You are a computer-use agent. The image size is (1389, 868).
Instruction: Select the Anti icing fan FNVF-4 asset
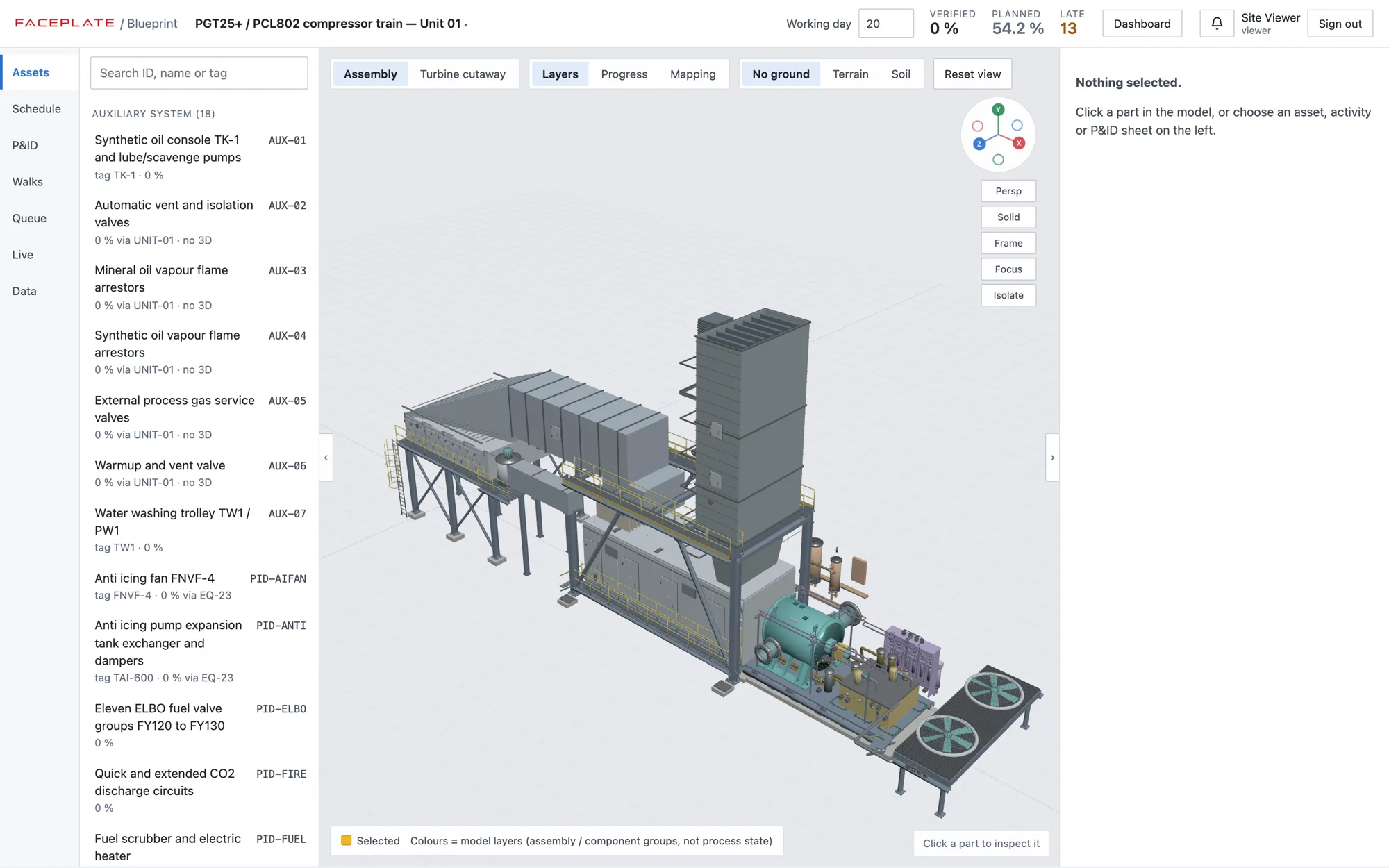point(200,586)
